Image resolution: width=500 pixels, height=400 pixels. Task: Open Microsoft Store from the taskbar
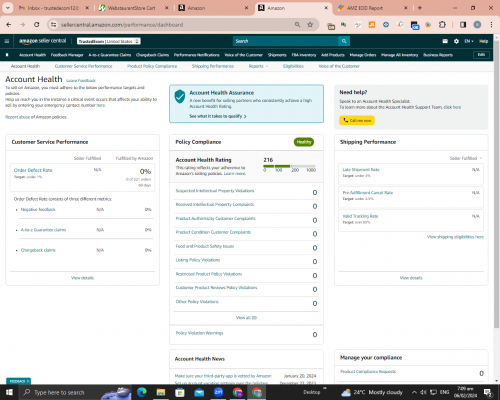tap(180, 392)
